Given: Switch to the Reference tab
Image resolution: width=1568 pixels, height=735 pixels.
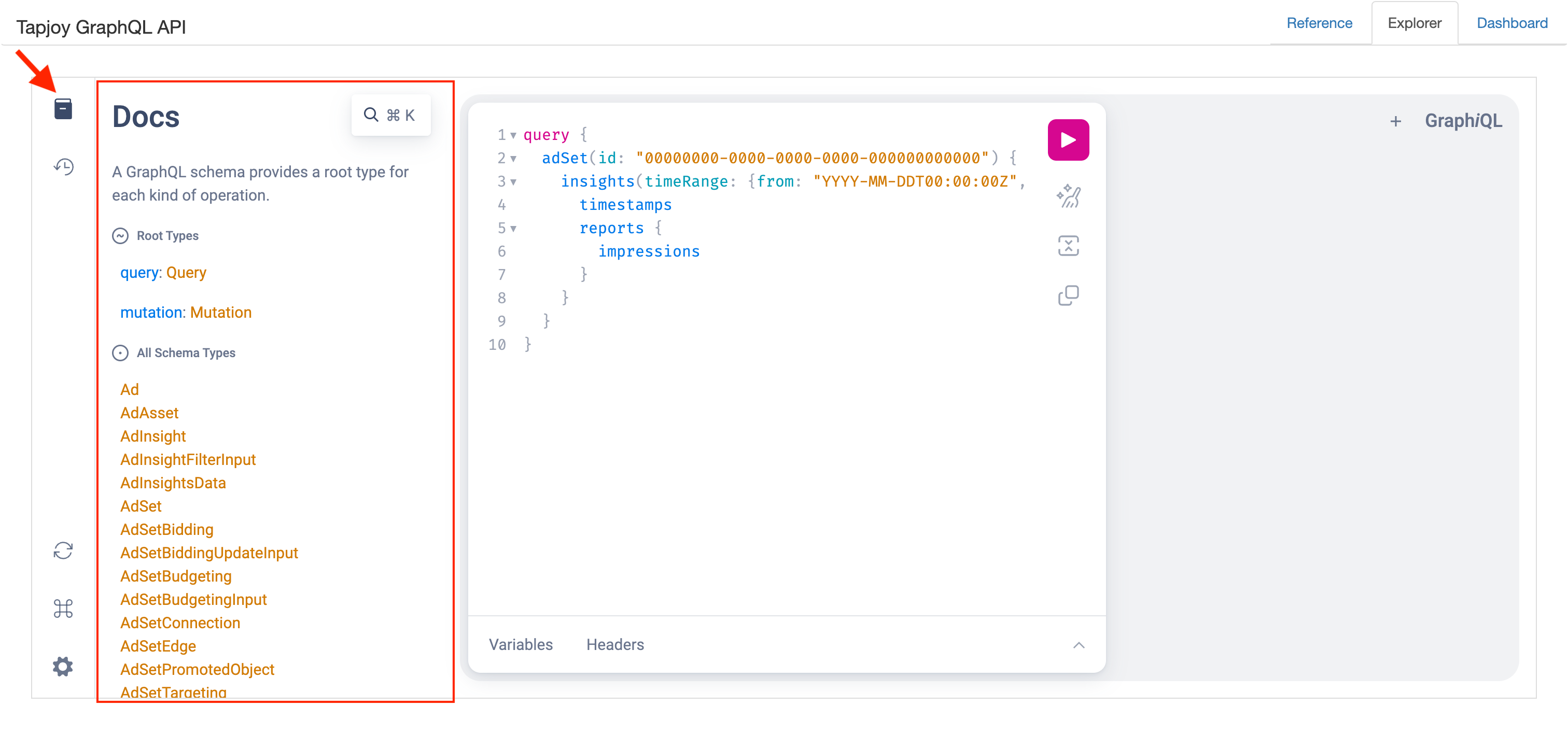Looking at the screenshot, I should click(x=1319, y=23).
